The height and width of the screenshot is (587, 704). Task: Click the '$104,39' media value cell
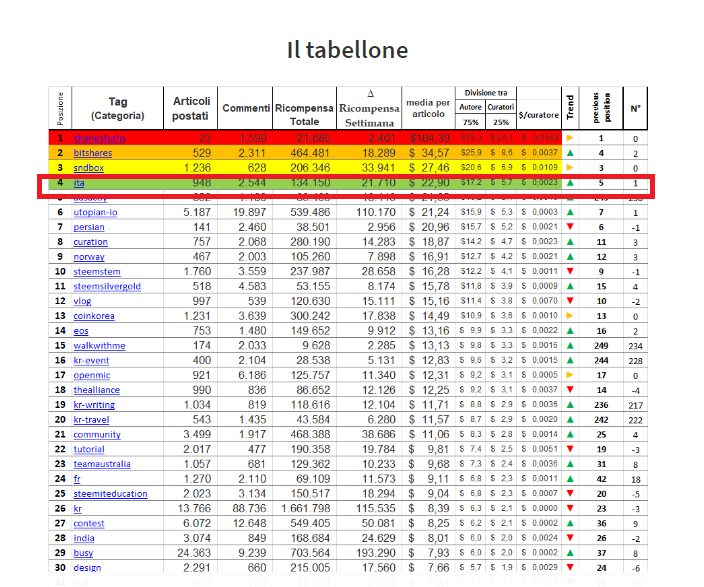click(x=430, y=138)
